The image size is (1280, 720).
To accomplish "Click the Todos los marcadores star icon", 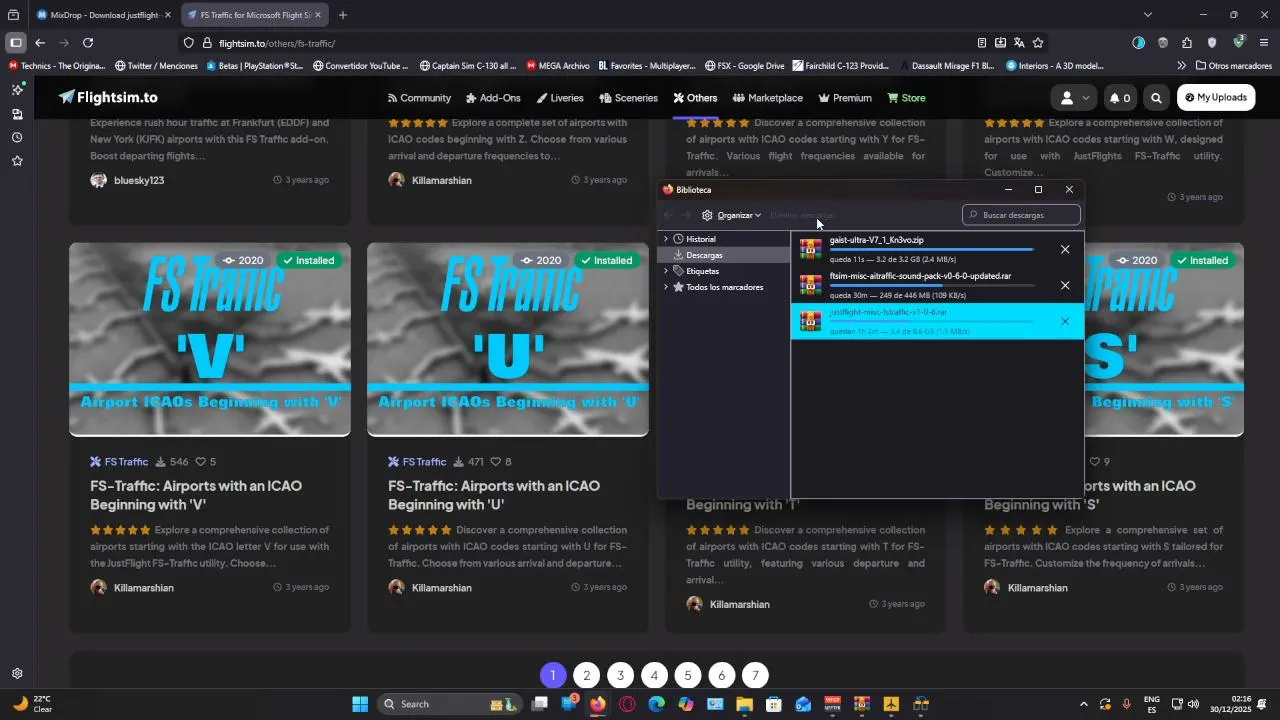I will [x=678, y=287].
